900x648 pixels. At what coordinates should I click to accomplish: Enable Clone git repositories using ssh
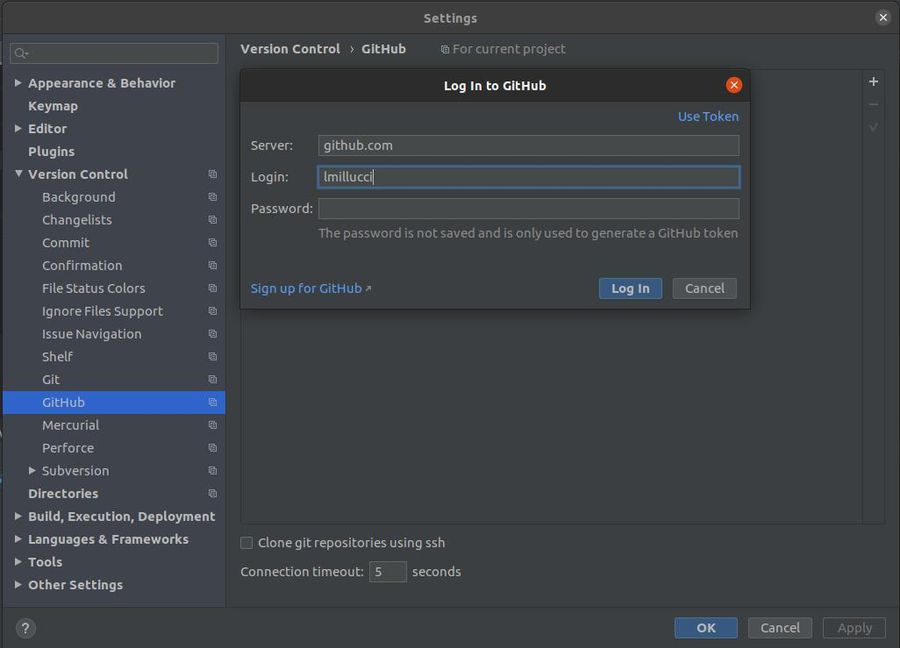[x=247, y=543]
